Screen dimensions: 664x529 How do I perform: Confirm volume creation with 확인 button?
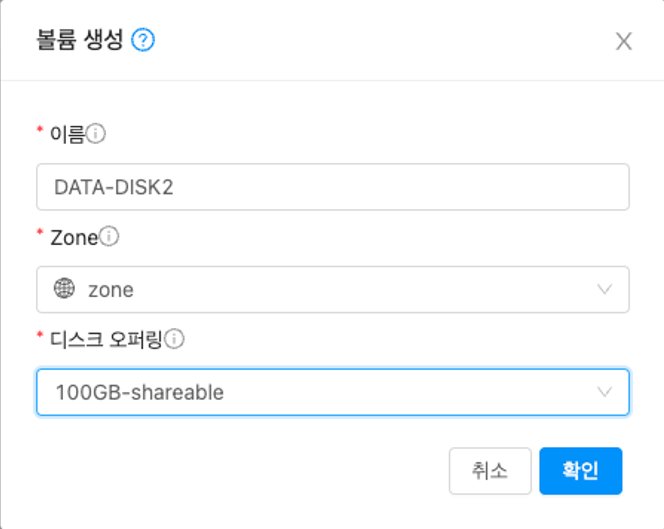click(x=580, y=471)
